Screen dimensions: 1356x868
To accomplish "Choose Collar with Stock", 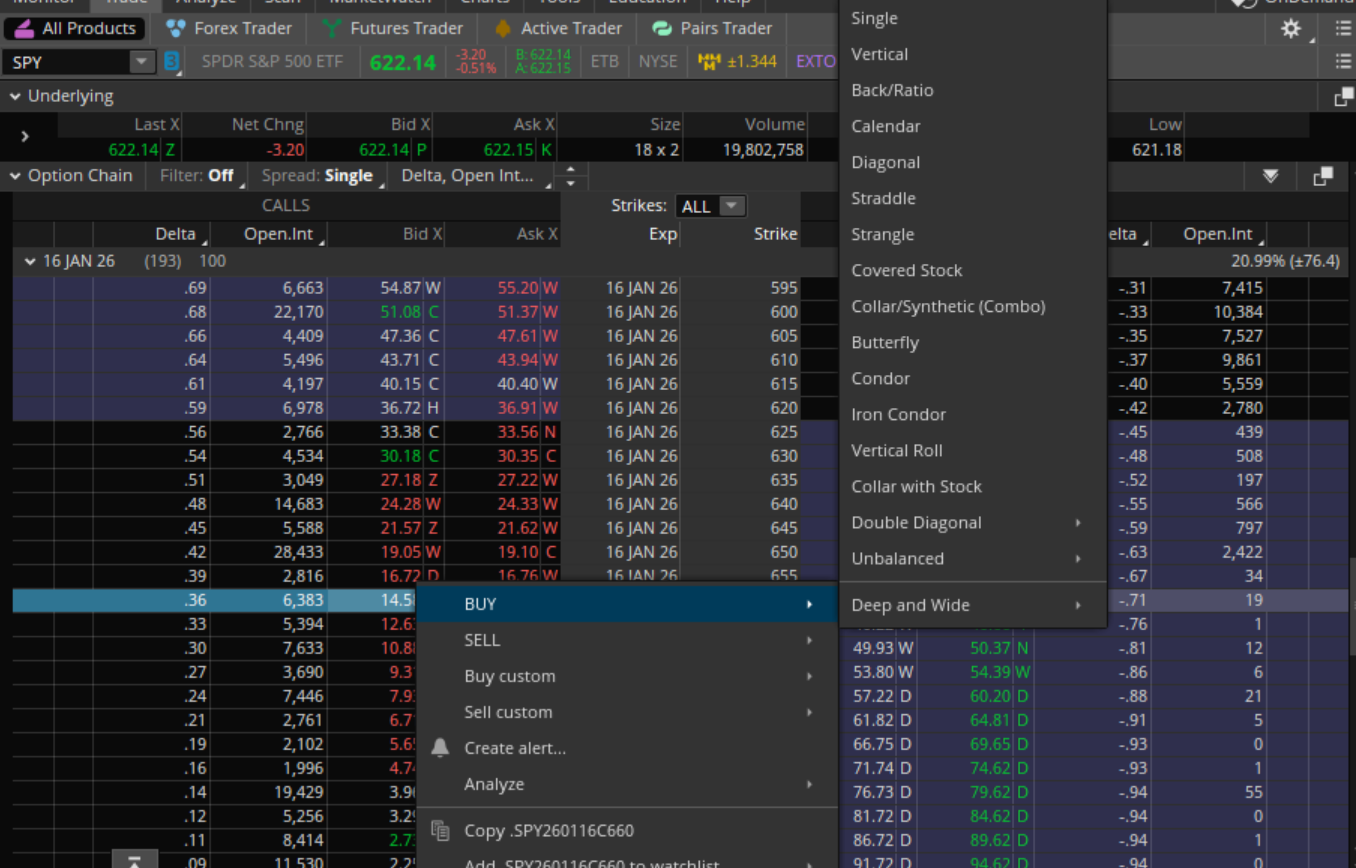I will 972,486.
